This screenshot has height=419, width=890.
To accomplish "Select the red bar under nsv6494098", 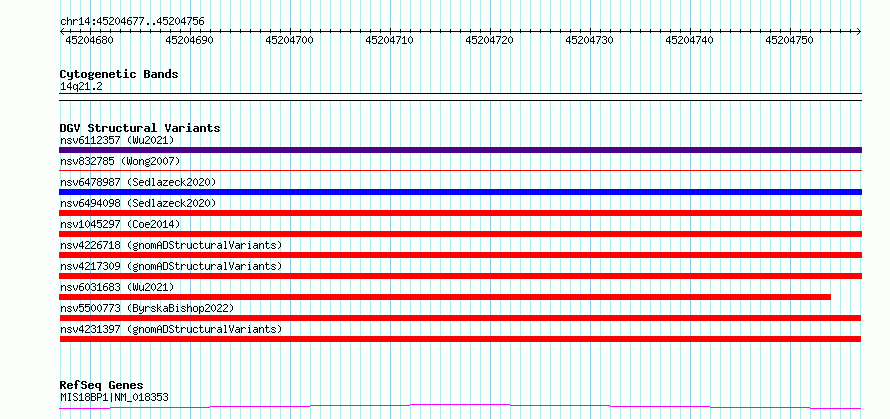I will (x=460, y=213).
